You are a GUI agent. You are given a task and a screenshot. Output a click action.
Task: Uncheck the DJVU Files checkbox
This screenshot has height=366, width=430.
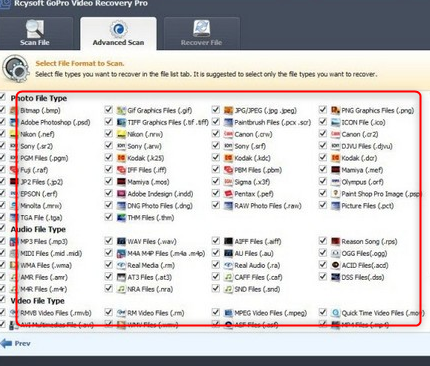pyautogui.click(x=323, y=145)
